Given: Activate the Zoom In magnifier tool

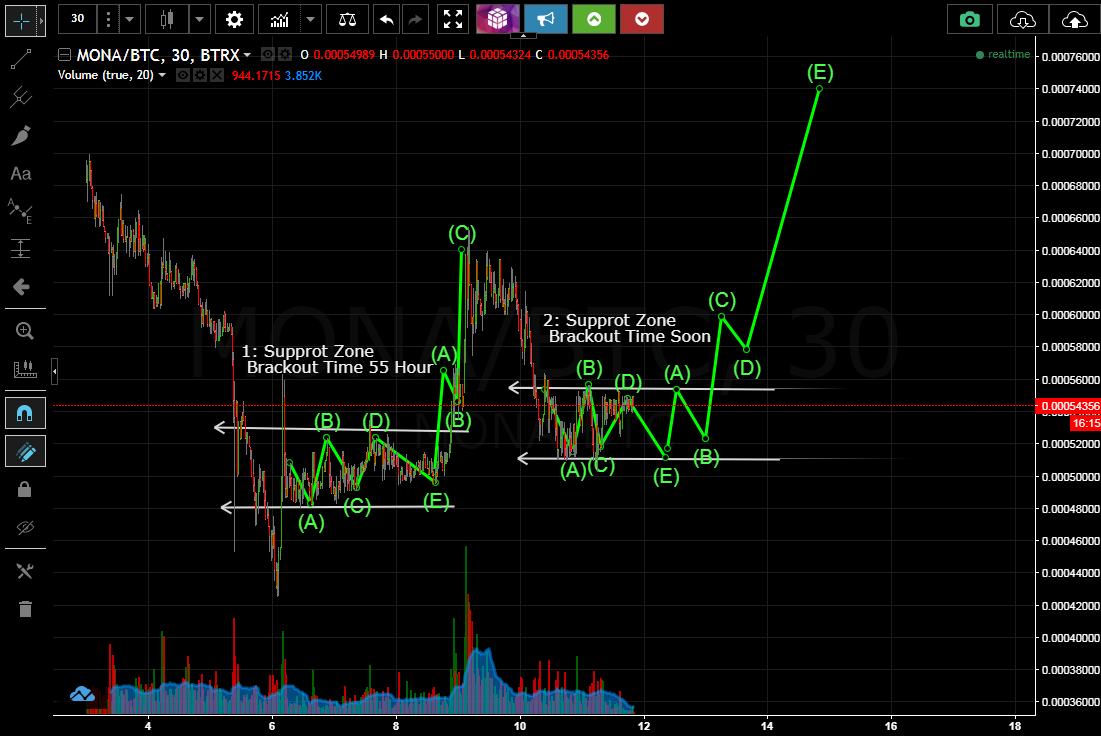Looking at the screenshot, I should (24, 331).
